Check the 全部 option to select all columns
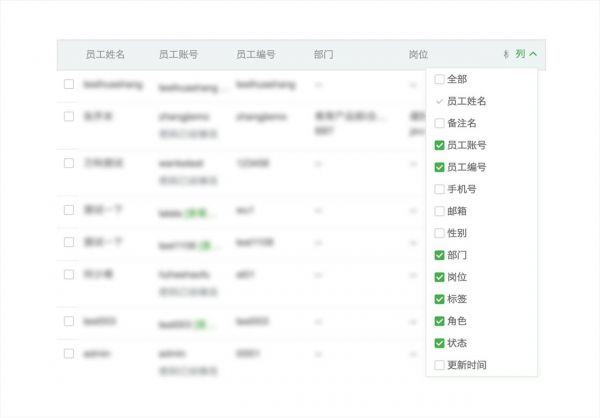This screenshot has height=418, width=600. pyautogui.click(x=440, y=79)
